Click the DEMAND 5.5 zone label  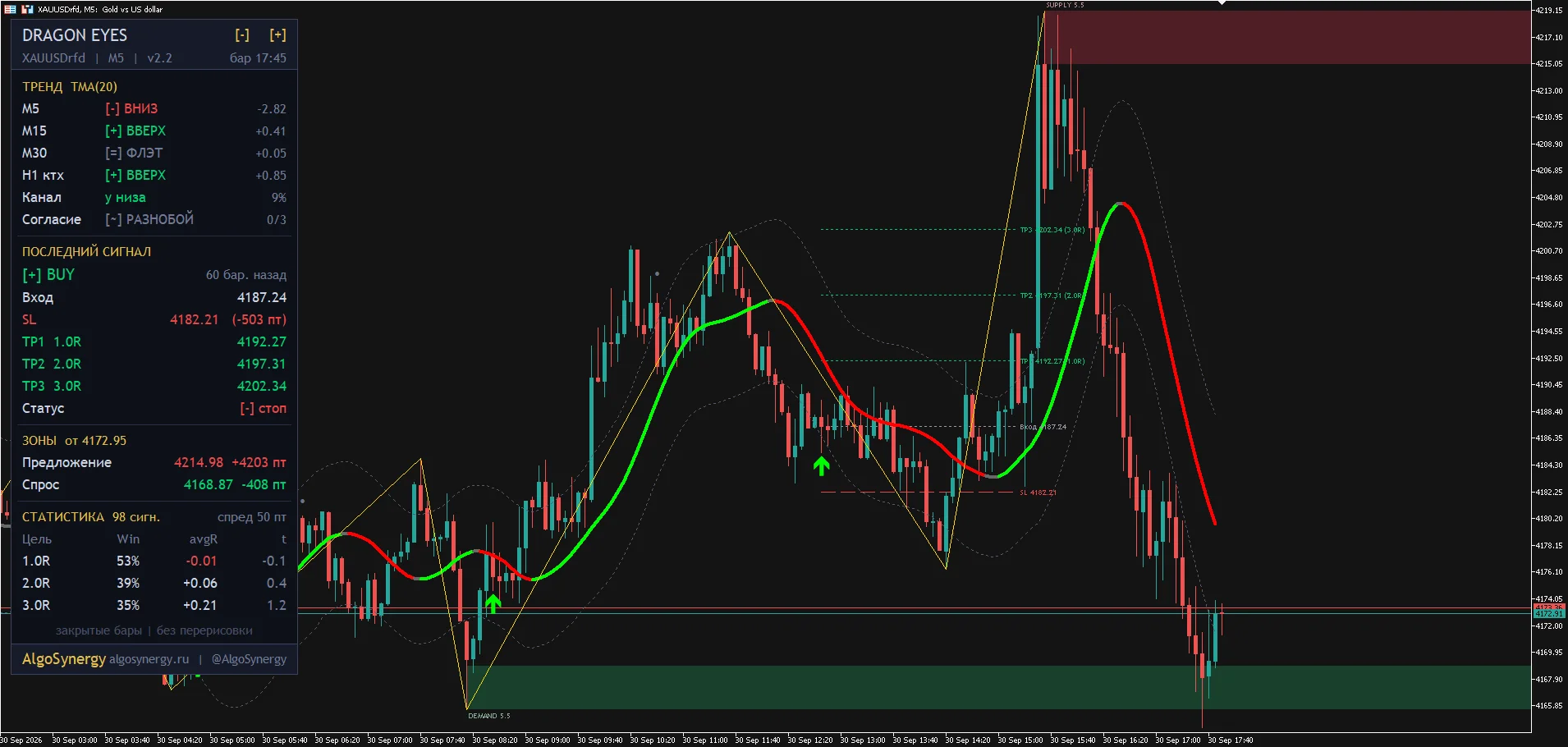489,716
